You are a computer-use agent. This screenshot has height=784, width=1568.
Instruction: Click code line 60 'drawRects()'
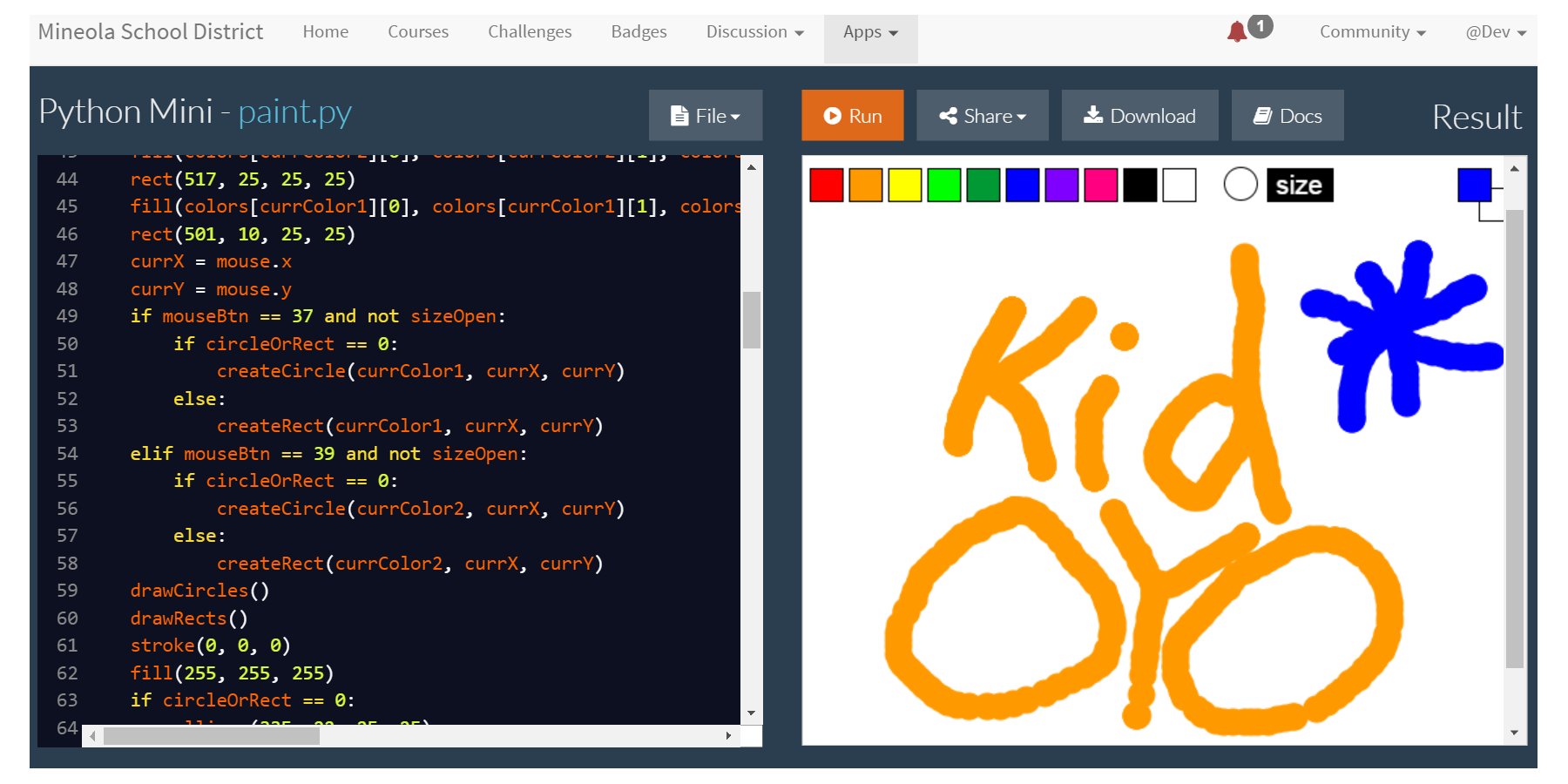pos(189,618)
